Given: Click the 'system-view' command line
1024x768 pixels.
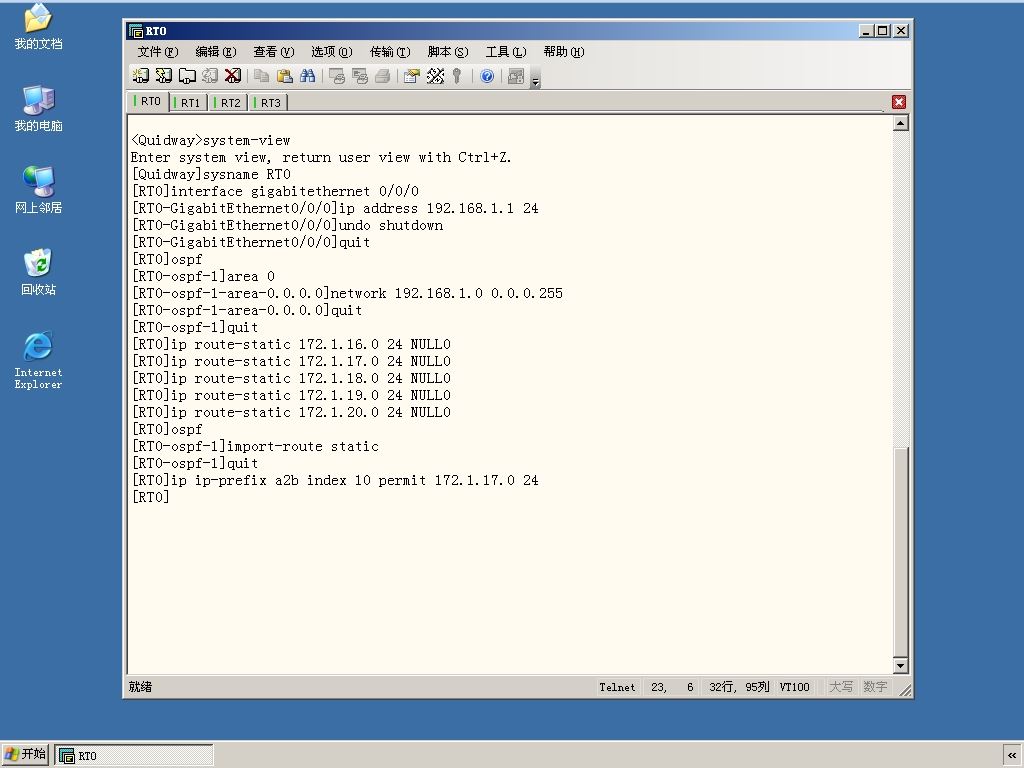Looking at the screenshot, I should (210, 140).
